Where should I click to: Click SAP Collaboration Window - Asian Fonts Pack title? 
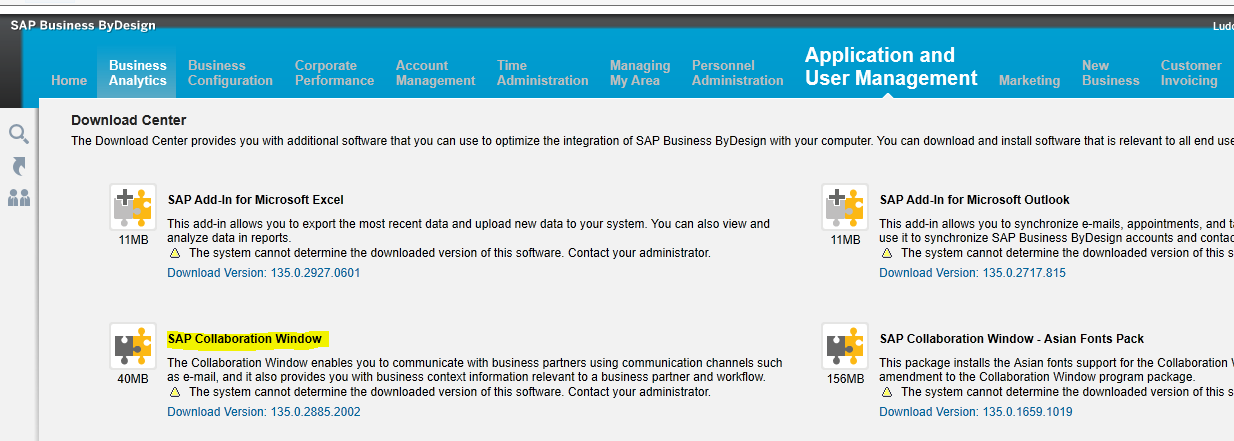point(1011,339)
